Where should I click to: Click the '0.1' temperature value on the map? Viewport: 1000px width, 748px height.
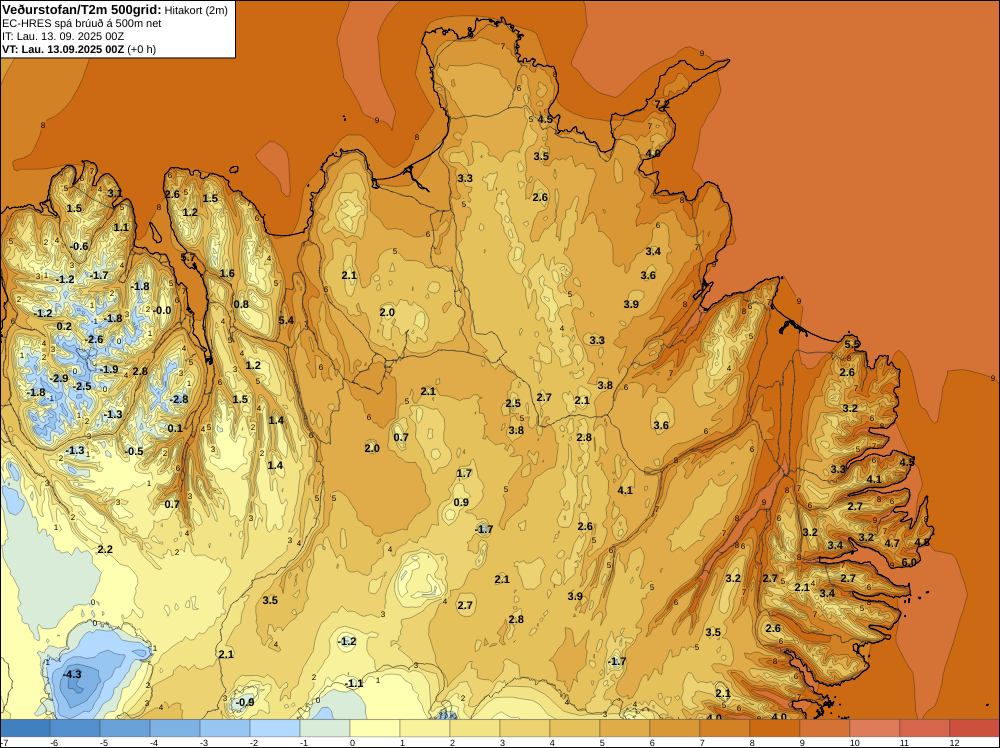(175, 429)
